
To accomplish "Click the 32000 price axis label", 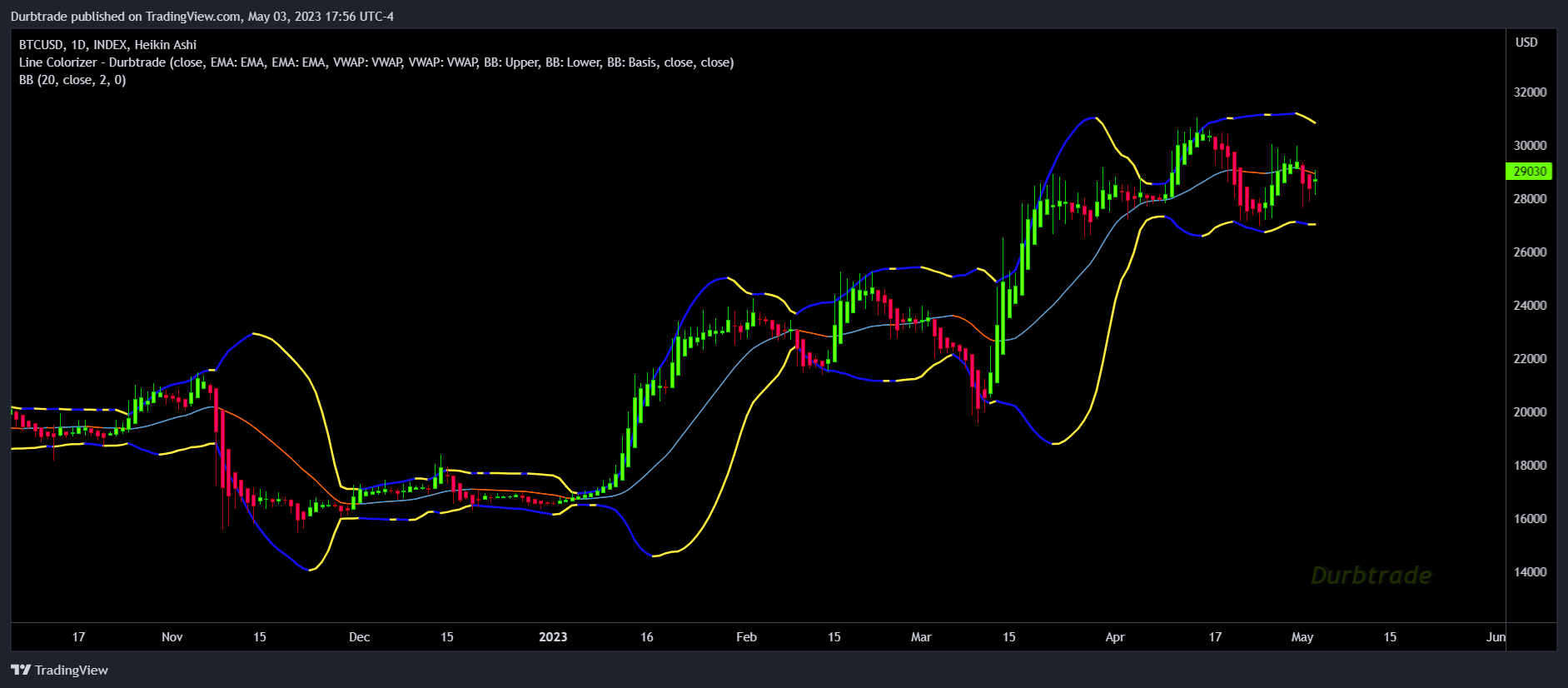I will point(1530,92).
